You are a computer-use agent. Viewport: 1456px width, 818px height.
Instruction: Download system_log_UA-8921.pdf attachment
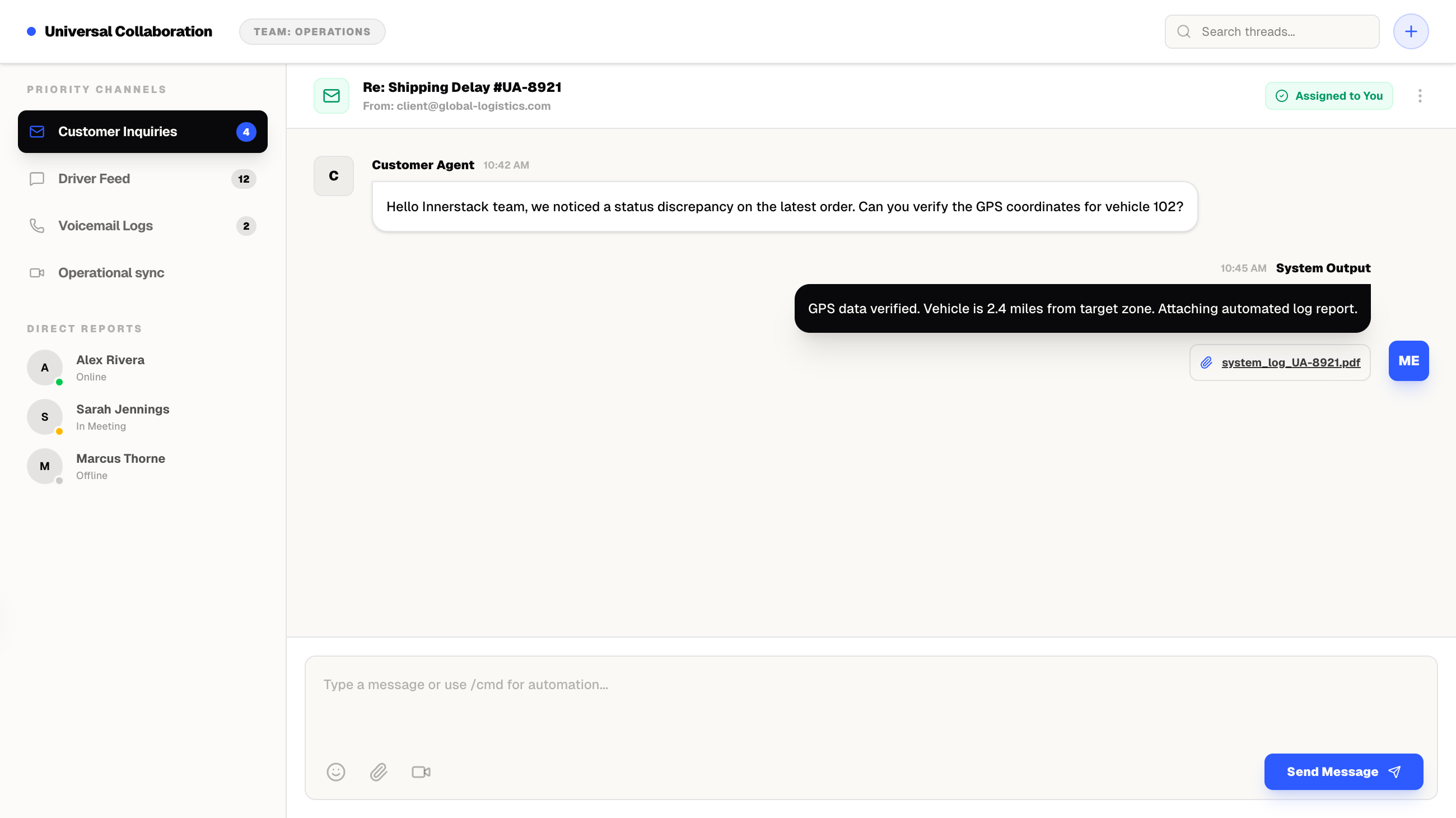coord(1291,362)
